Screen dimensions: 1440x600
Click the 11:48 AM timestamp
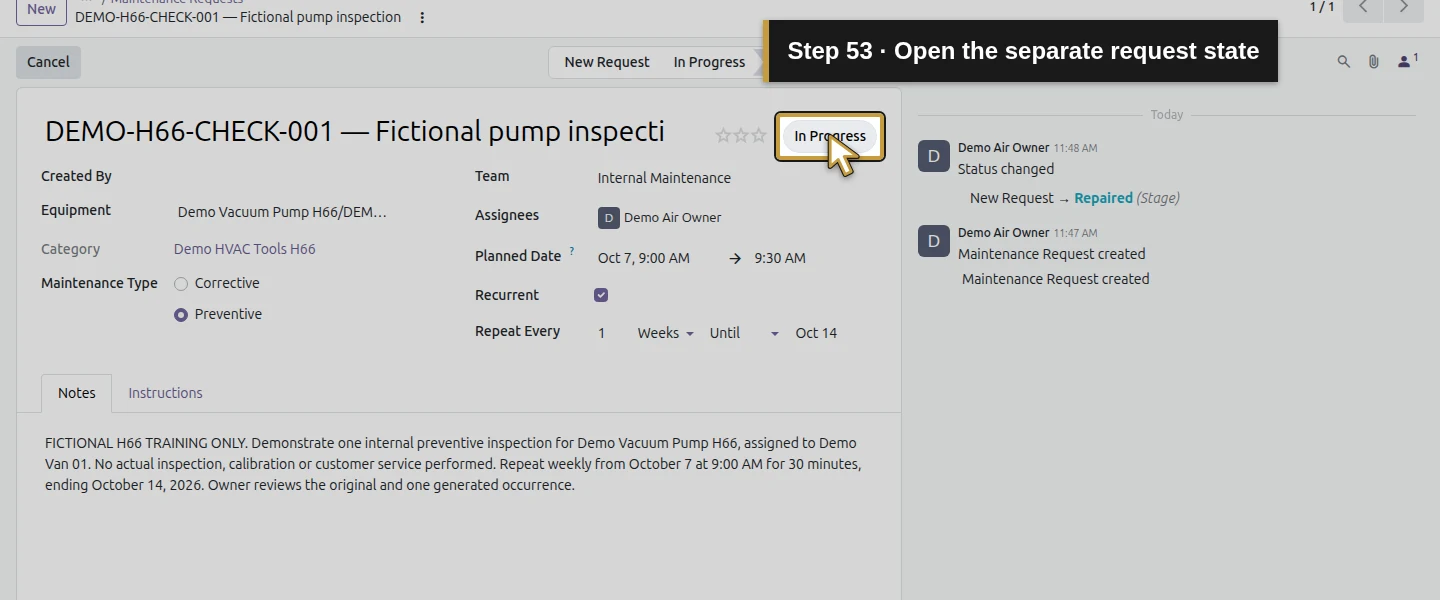click(1075, 148)
